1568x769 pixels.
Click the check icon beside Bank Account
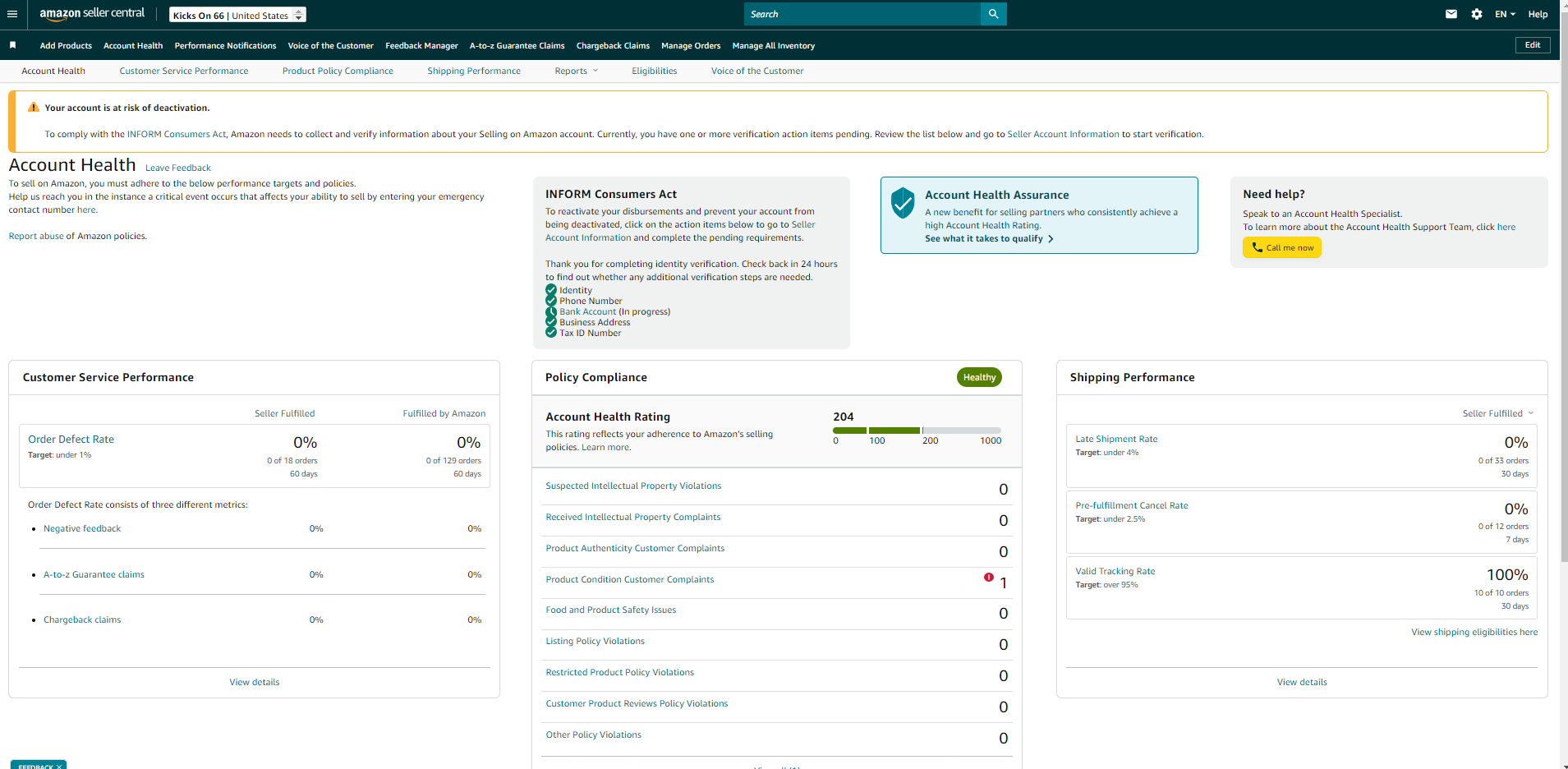pos(551,311)
